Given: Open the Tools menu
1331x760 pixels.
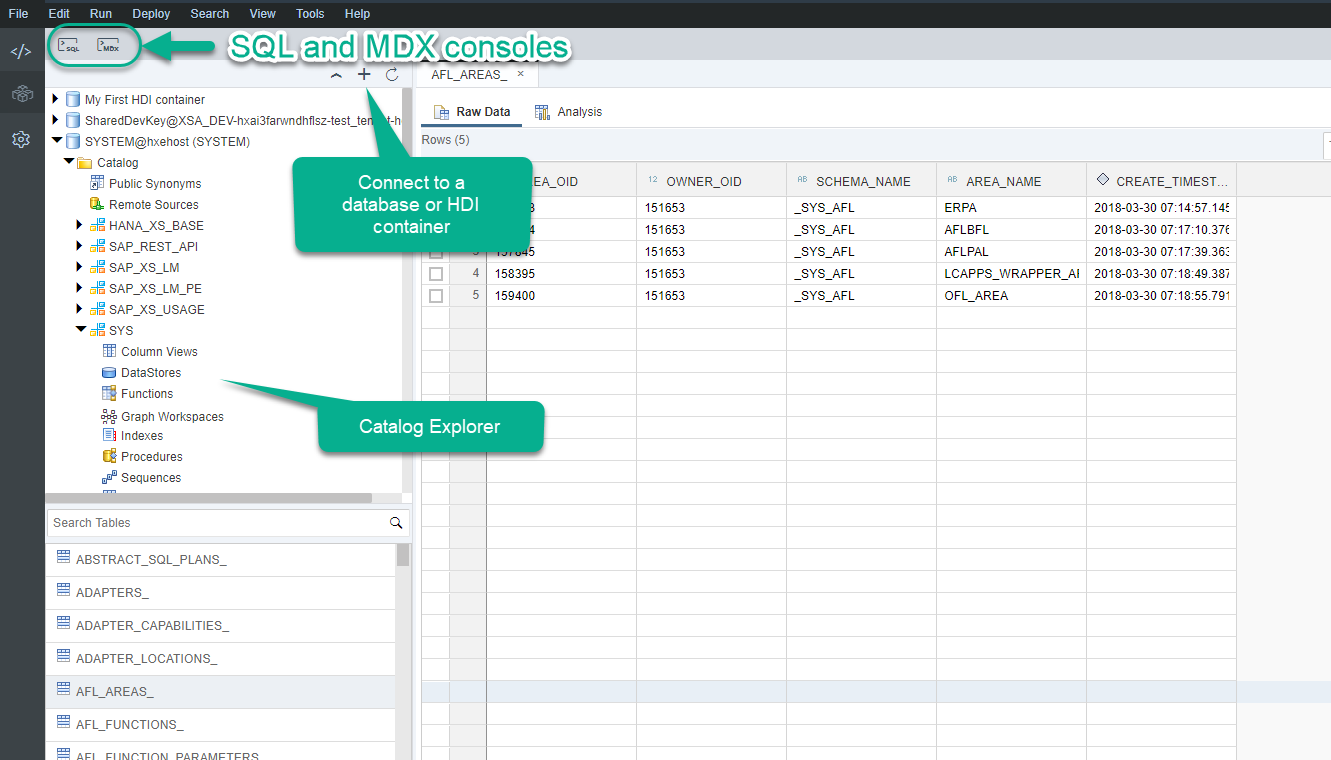Looking at the screenshot, I should (x=310, y=14).
